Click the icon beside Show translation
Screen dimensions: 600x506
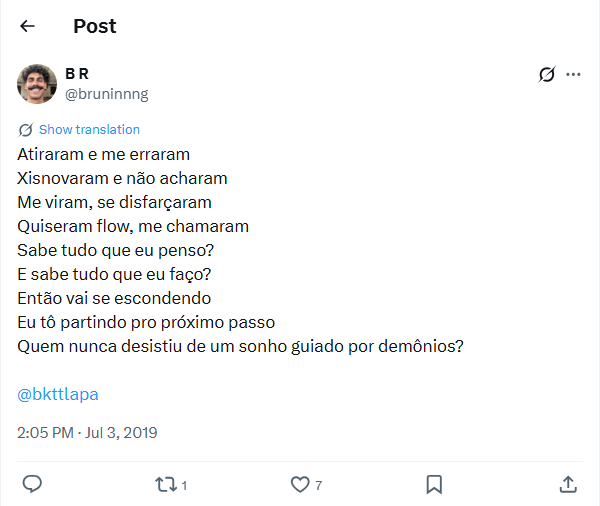[26, 130]
